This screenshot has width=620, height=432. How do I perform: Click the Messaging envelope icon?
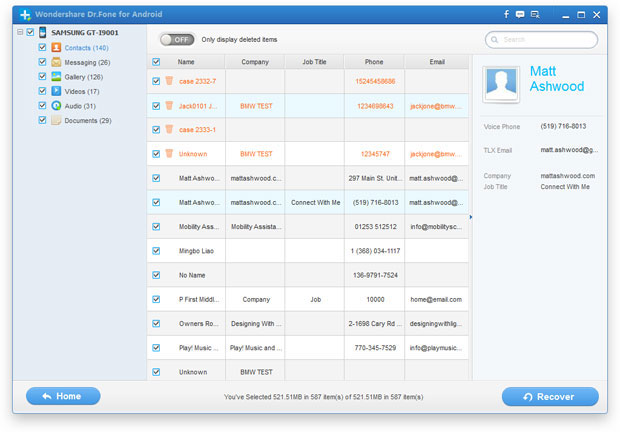56,62
